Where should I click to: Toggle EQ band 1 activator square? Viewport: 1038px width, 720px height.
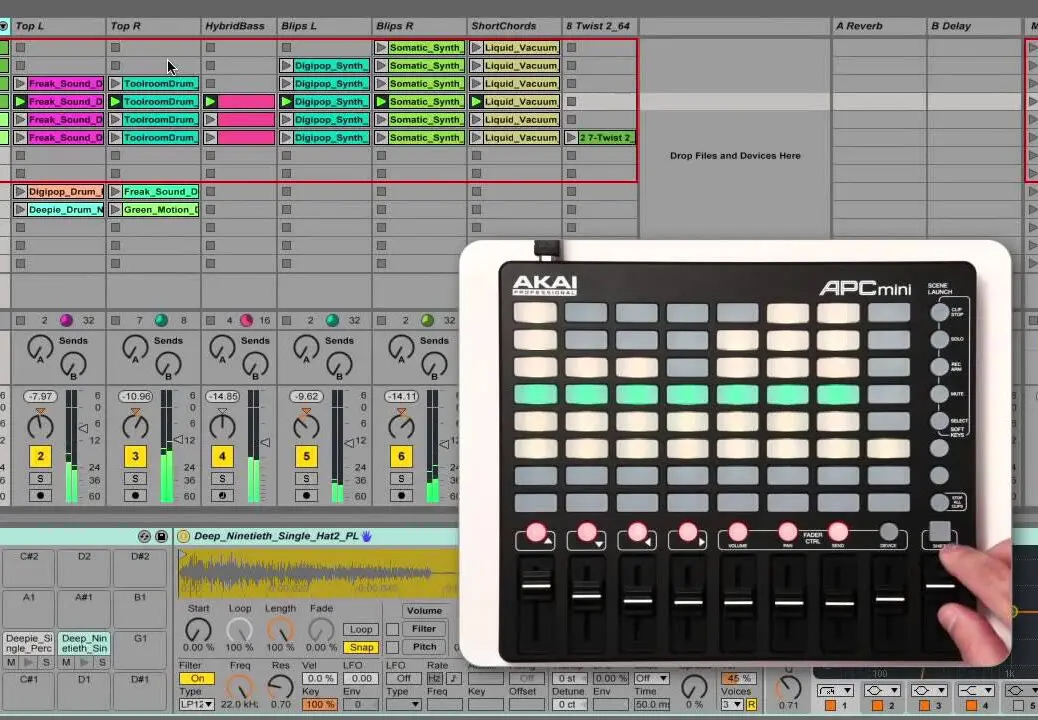tap(830, 705)
